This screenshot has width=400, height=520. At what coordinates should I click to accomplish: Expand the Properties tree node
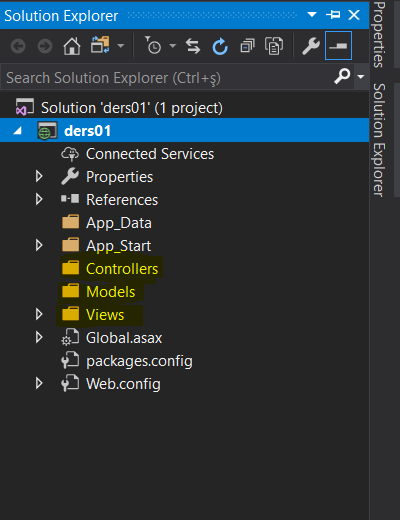coord(39,176)
